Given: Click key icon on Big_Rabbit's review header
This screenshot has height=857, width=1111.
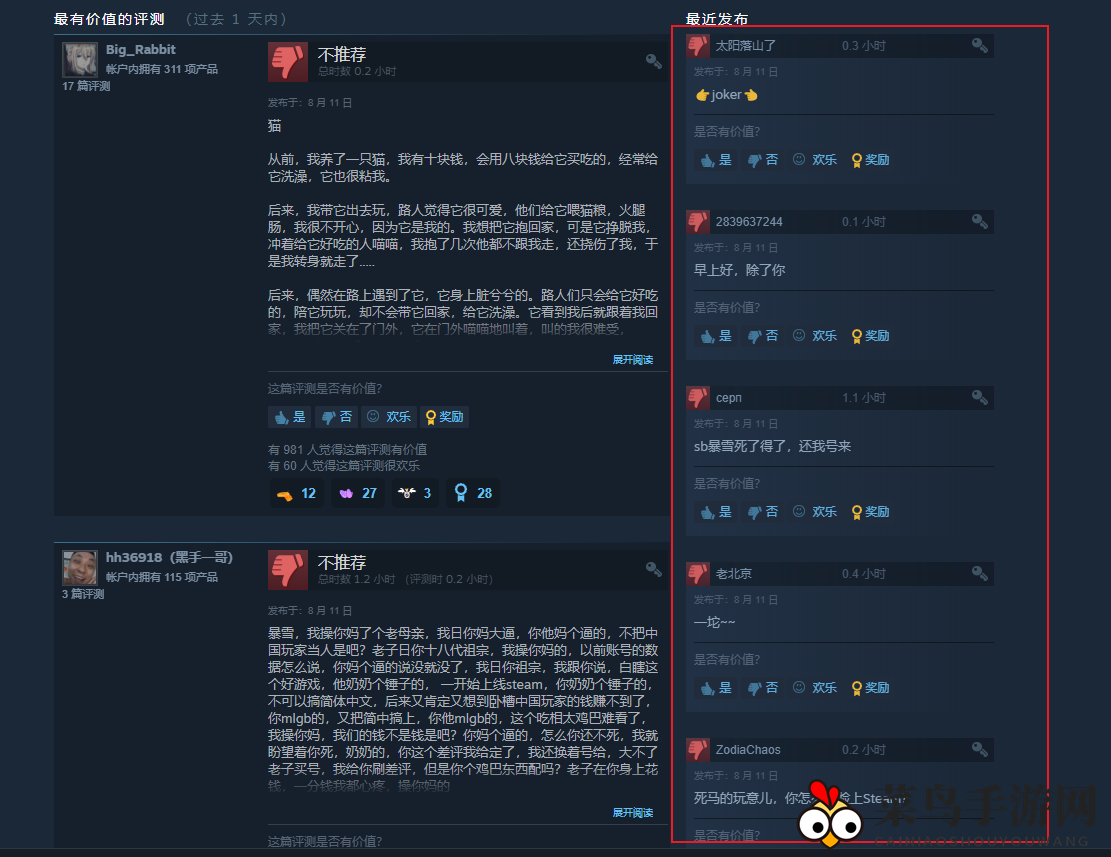Looking at the screenshot, I should [x=653, y=61].
